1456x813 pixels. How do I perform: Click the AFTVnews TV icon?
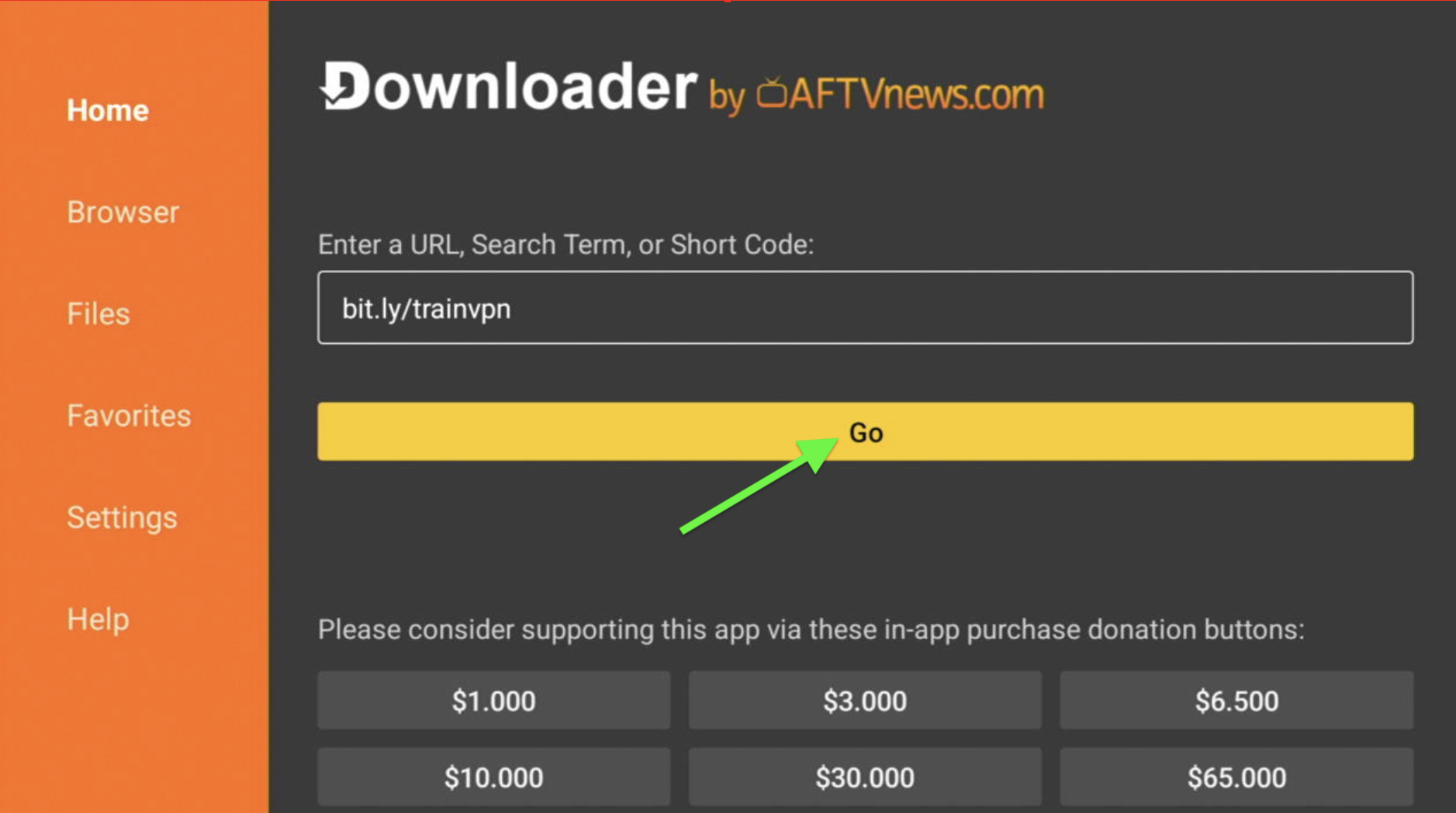pyautogui.click(x=772, y=92)
